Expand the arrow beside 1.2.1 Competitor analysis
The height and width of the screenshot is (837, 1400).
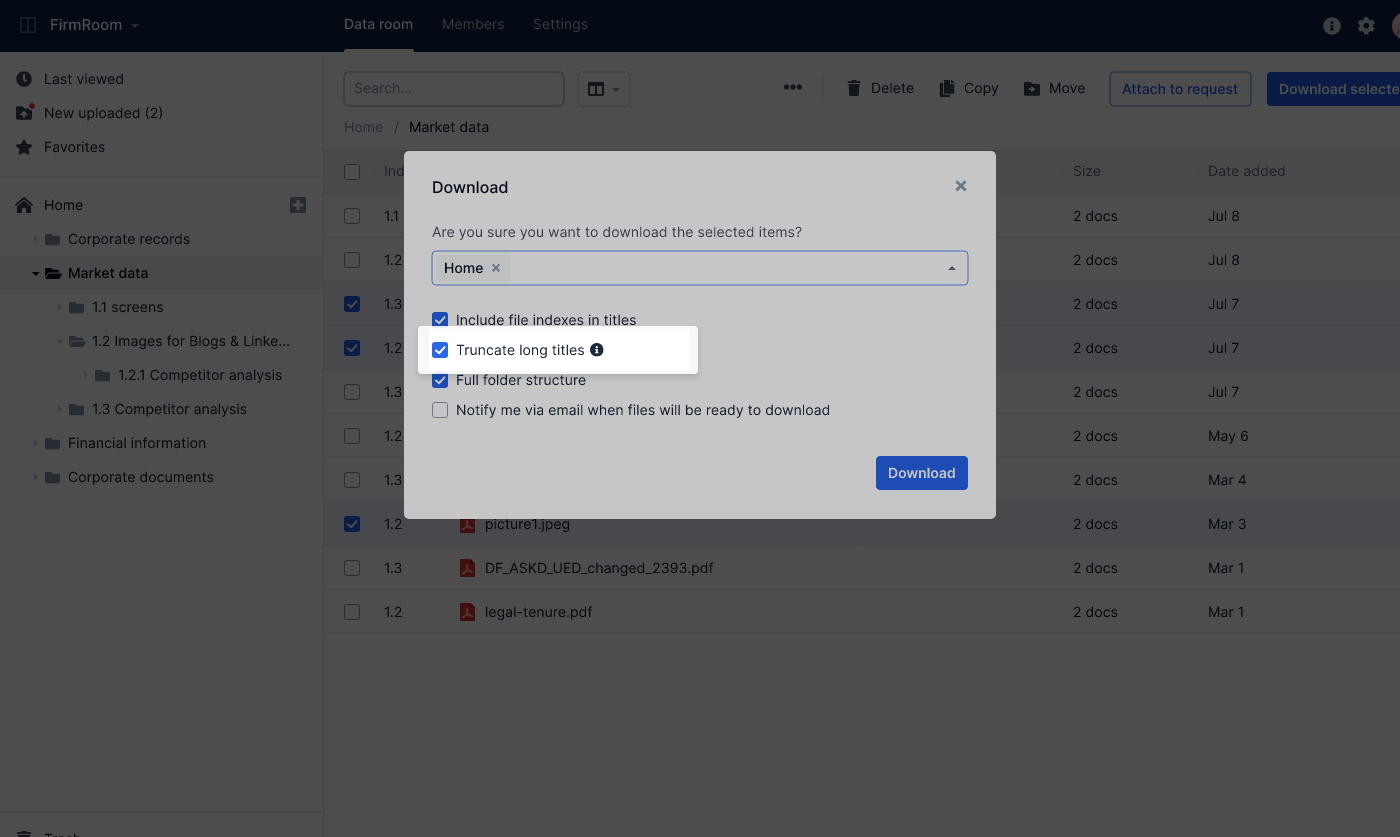[86, 375]
